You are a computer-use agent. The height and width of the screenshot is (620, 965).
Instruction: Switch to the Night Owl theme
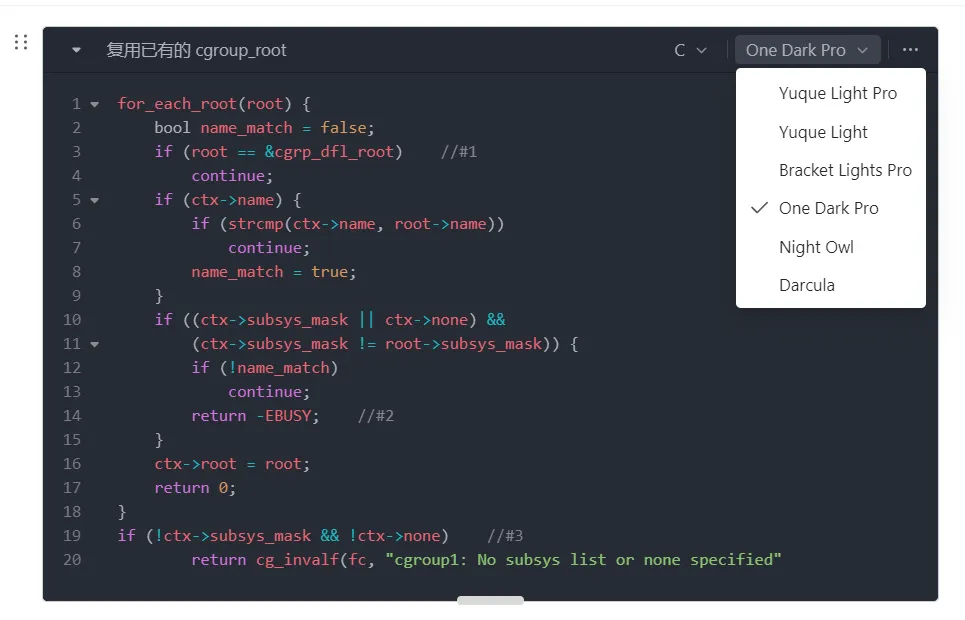(x=831, y=248)
